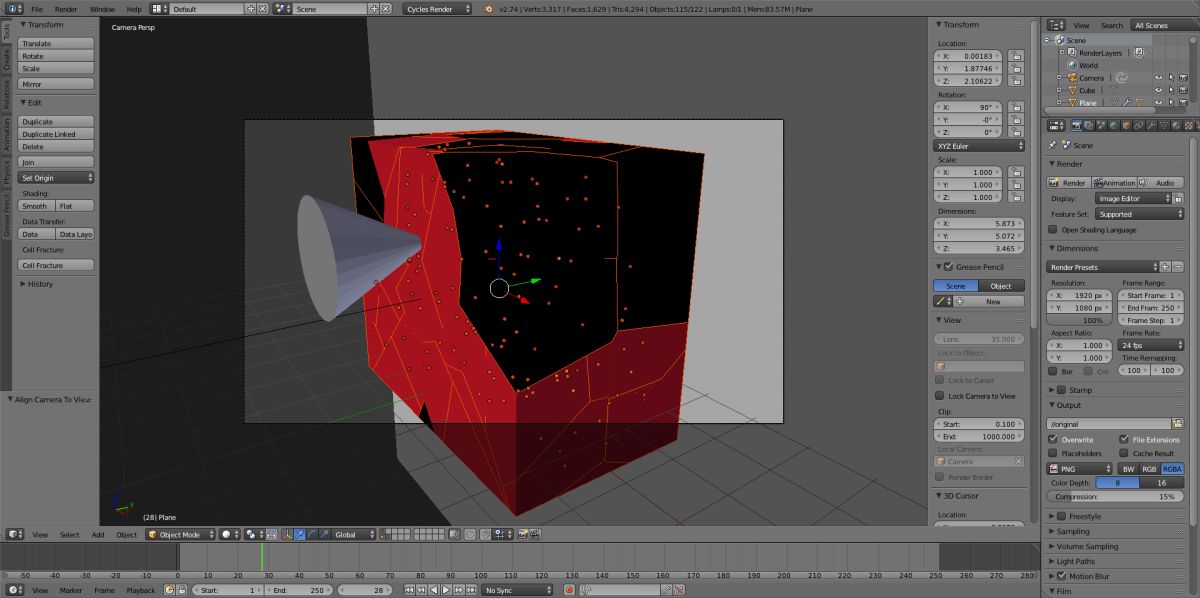Click the play reverse button in timeline
The width and height of the screenshot is (1200, 598).
[434, 590]
